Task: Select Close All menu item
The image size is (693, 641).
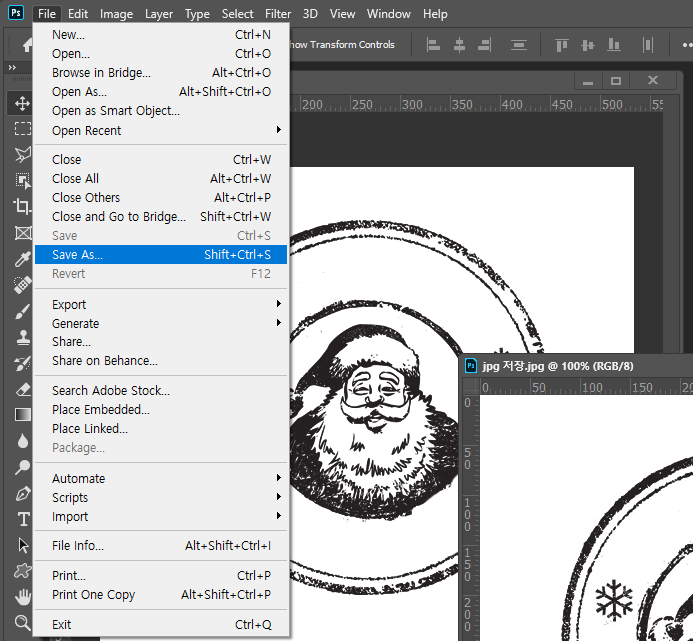Action: [161, 178]
